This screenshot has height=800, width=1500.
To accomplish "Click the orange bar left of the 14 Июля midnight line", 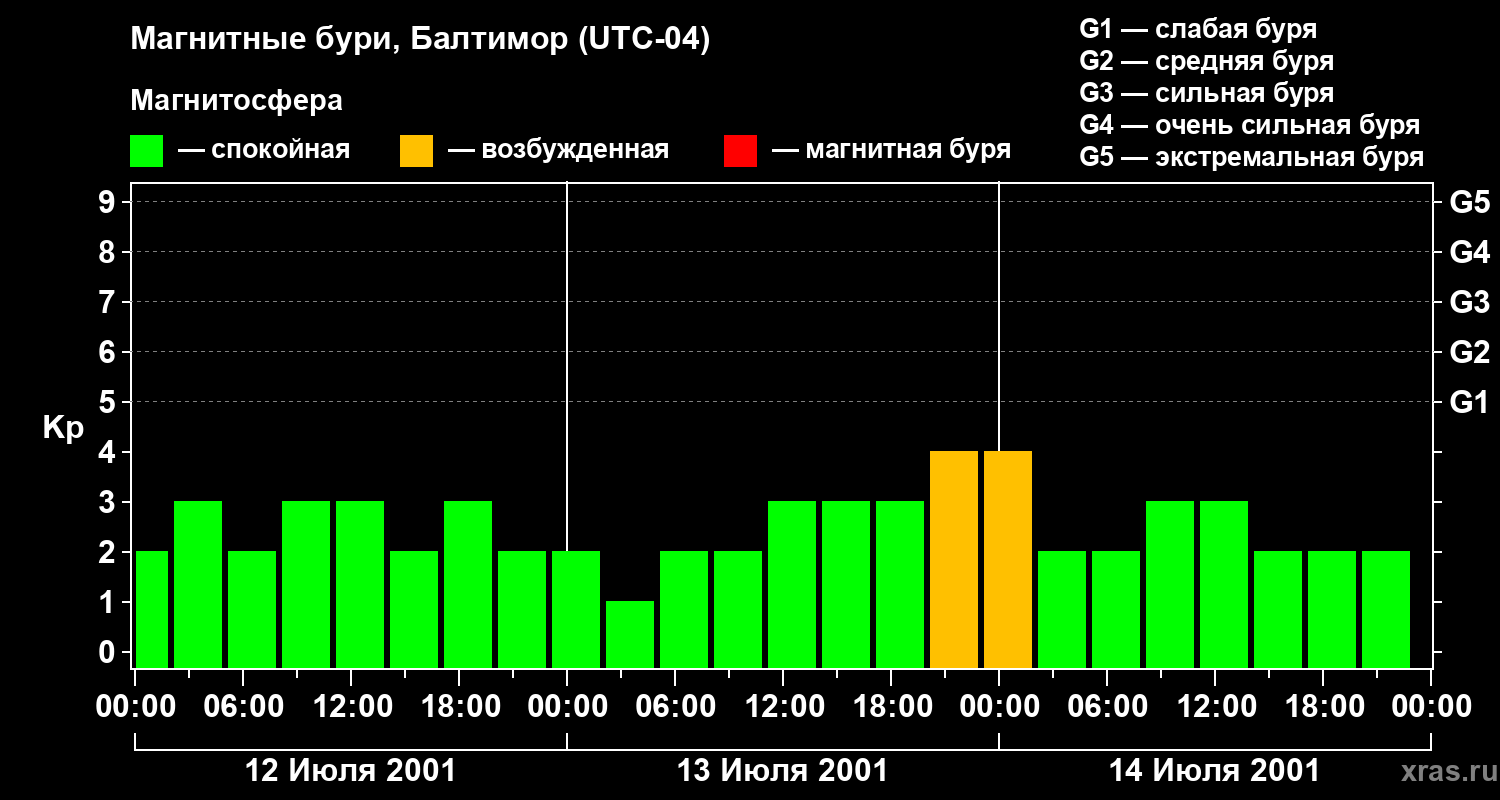I will tap(954, 559).
